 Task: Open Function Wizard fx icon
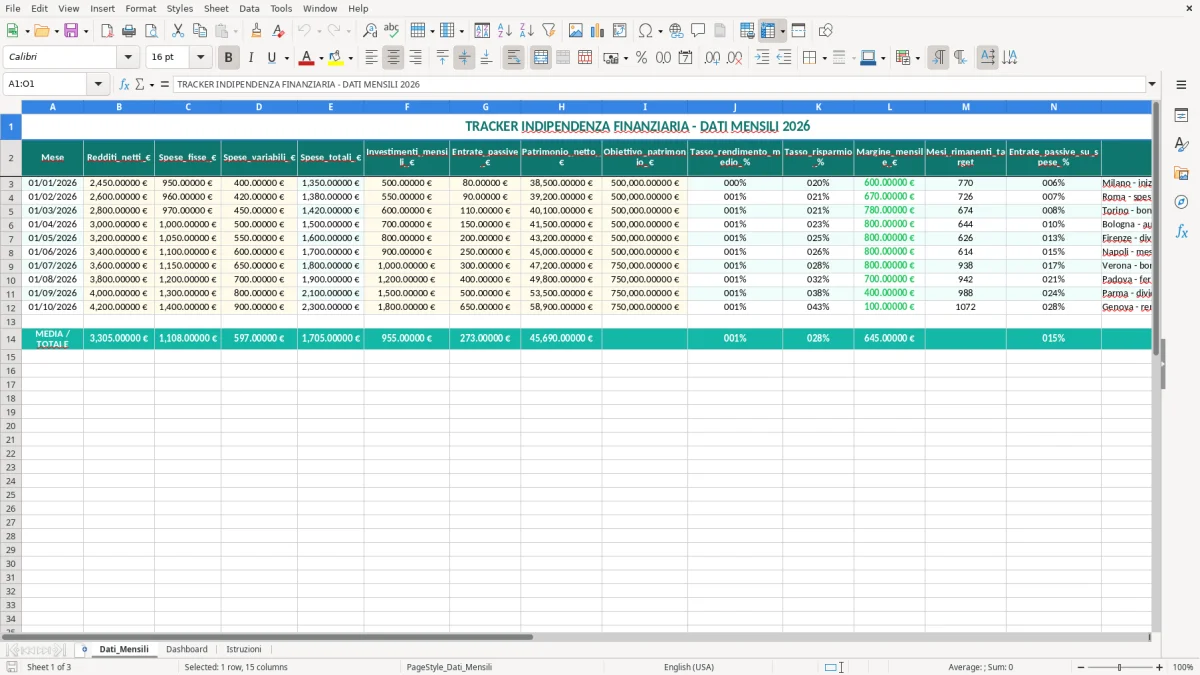click(124, 84)
